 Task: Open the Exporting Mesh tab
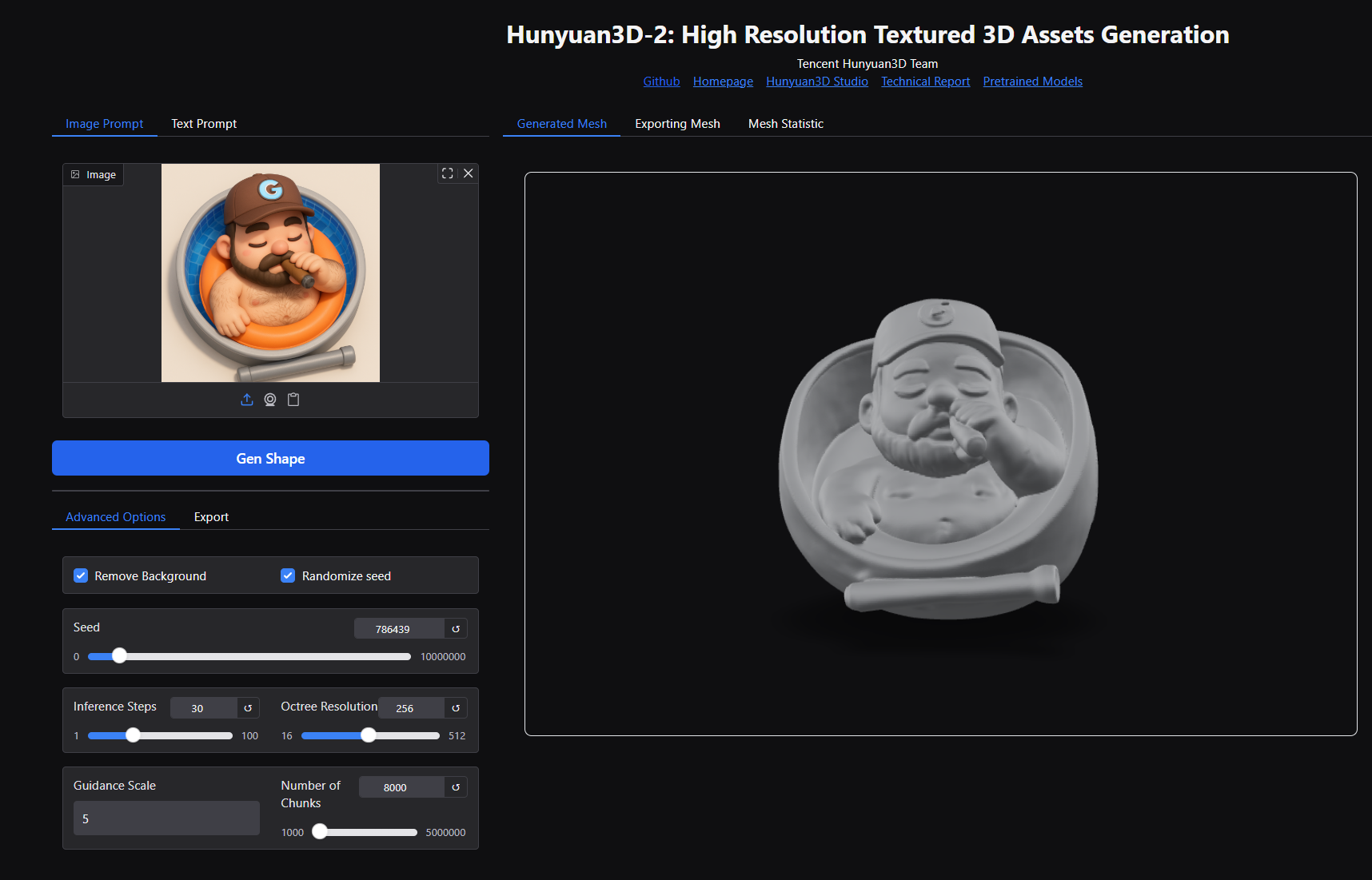point(677,124)
